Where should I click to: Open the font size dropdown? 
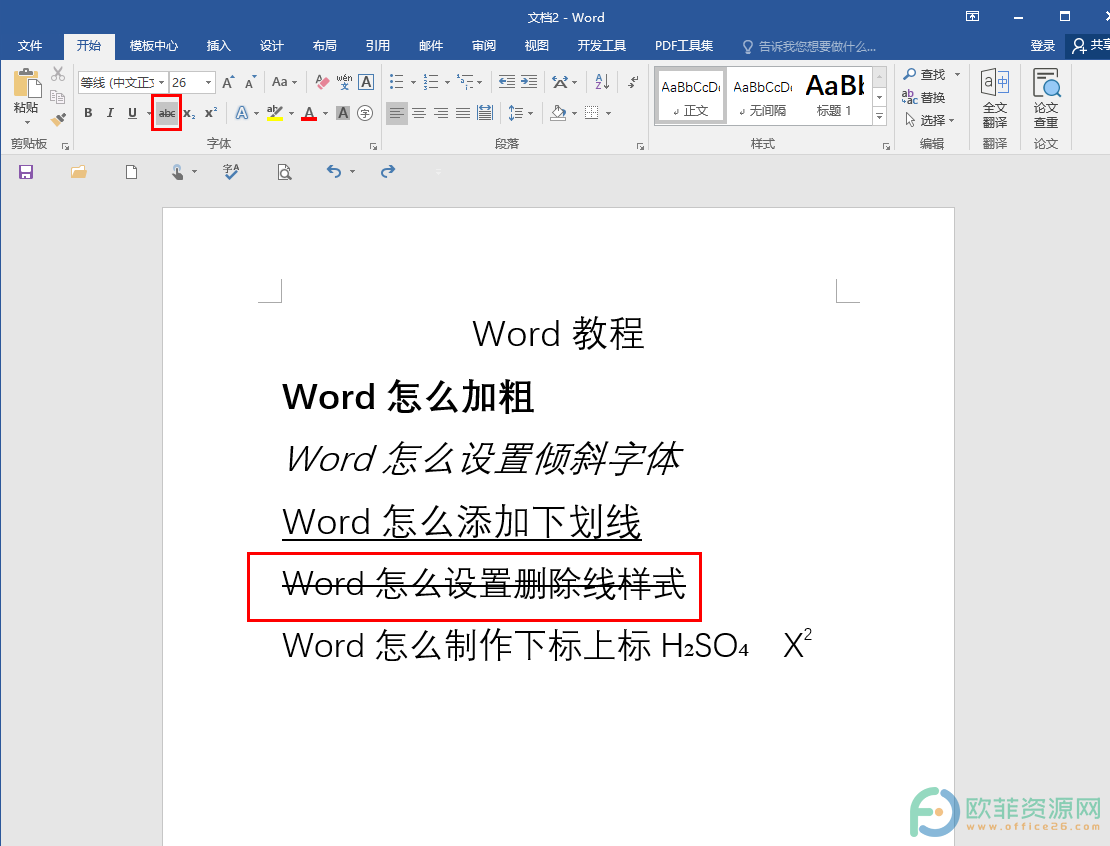click(x=208, y=82)
